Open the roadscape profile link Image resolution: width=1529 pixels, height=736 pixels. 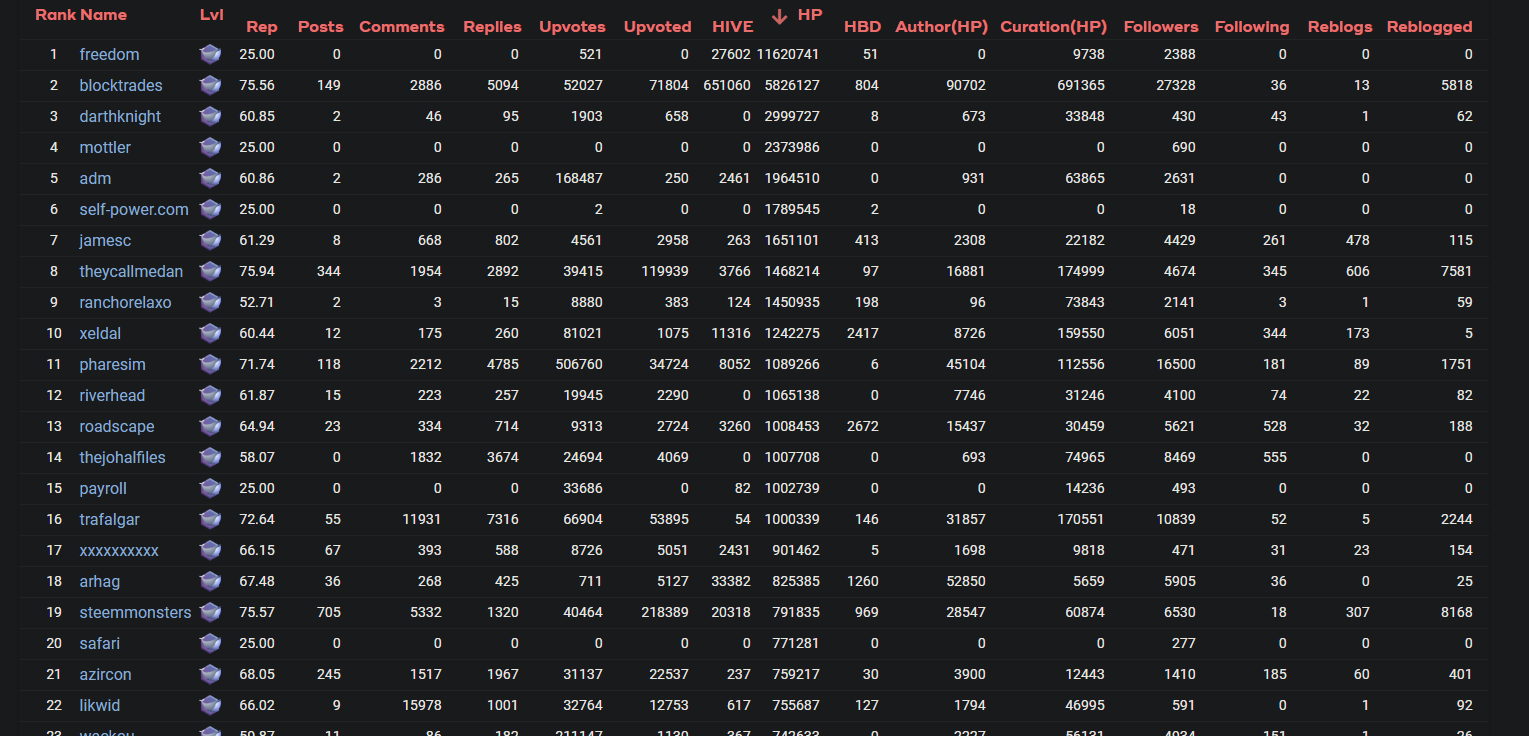coord(117,426)
